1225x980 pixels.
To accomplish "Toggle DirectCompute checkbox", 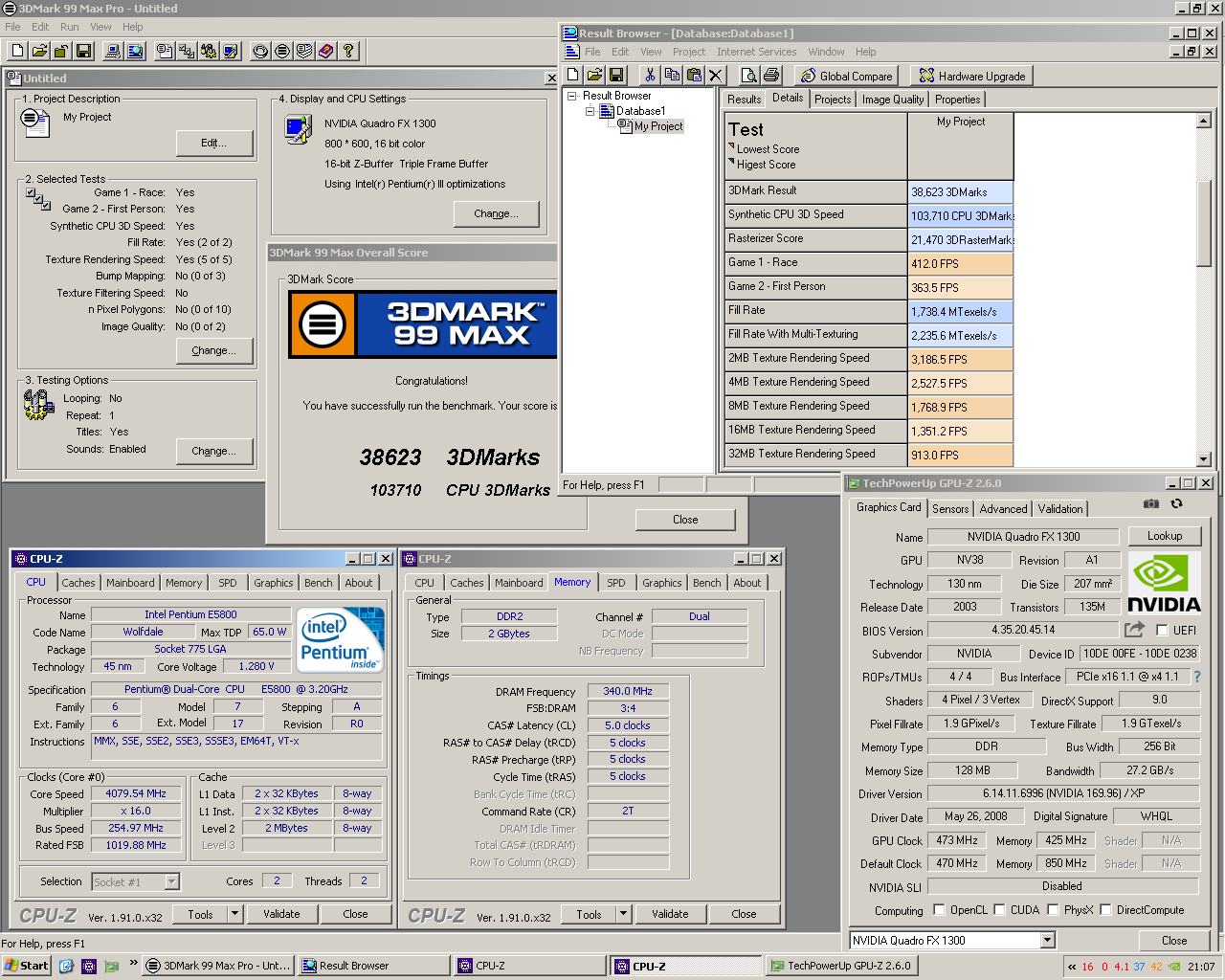I will pos(1105,910).
